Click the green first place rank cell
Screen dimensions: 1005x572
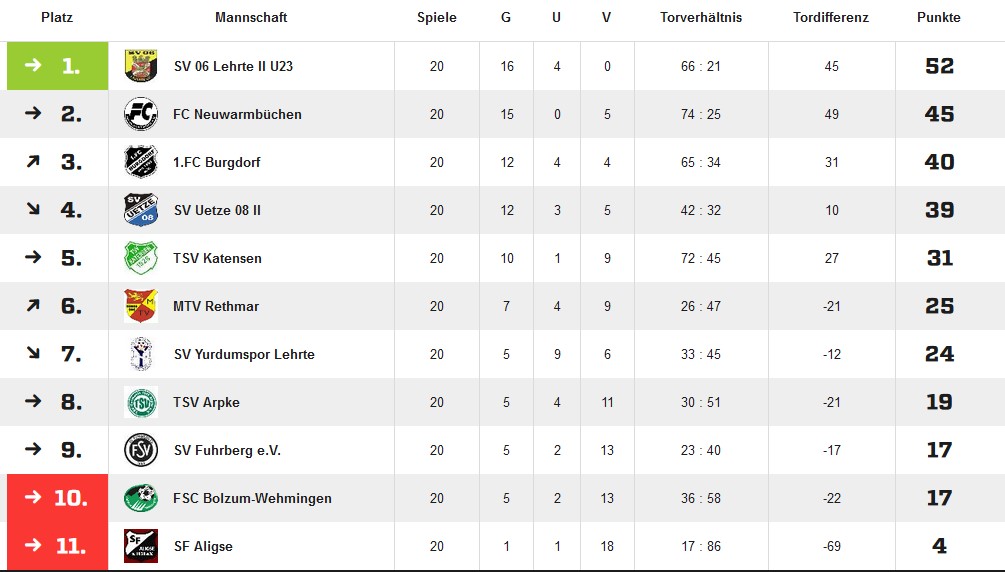tap(58, 66)
